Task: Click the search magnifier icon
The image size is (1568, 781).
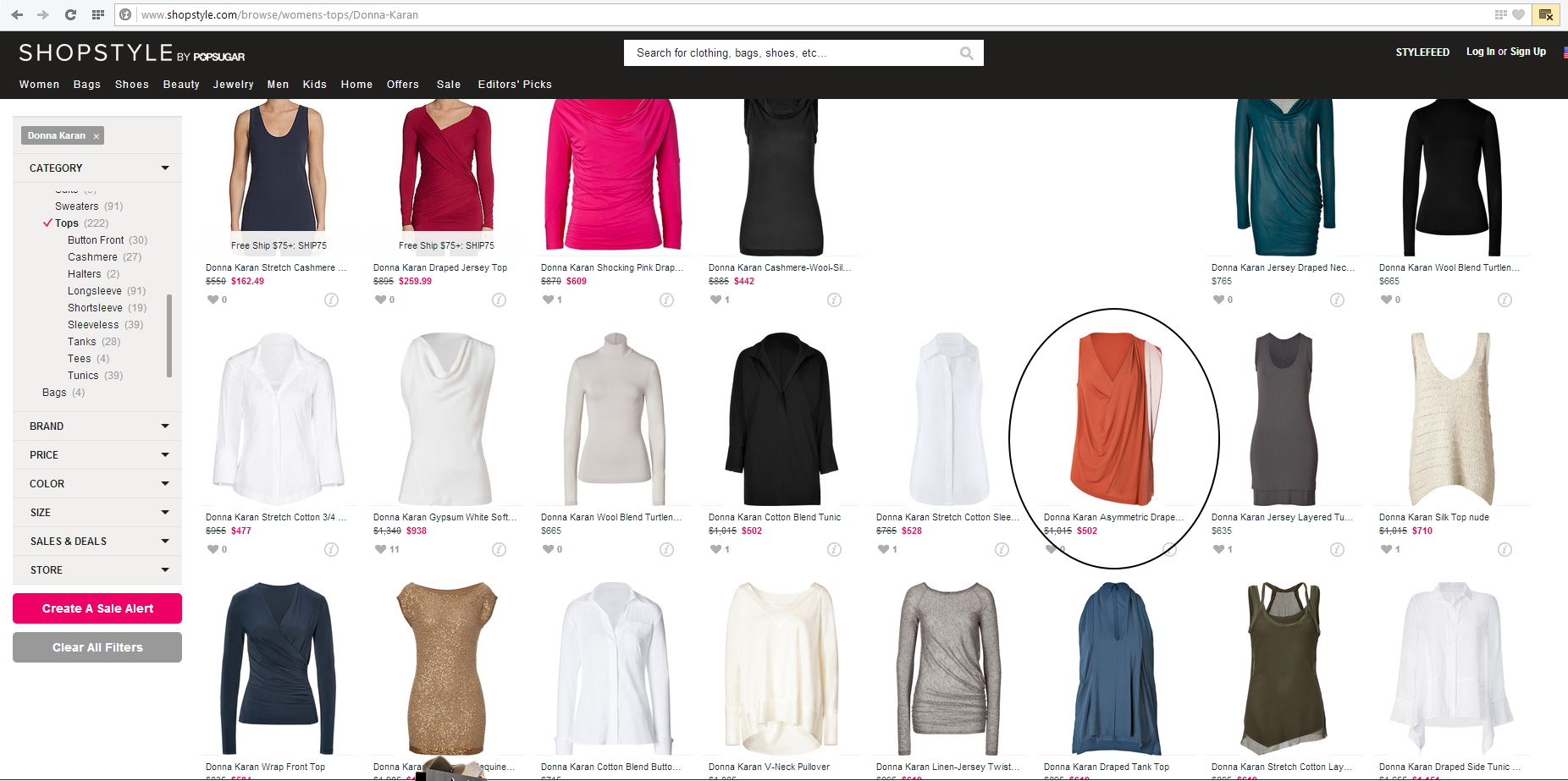Action: [x=966, y=53]
